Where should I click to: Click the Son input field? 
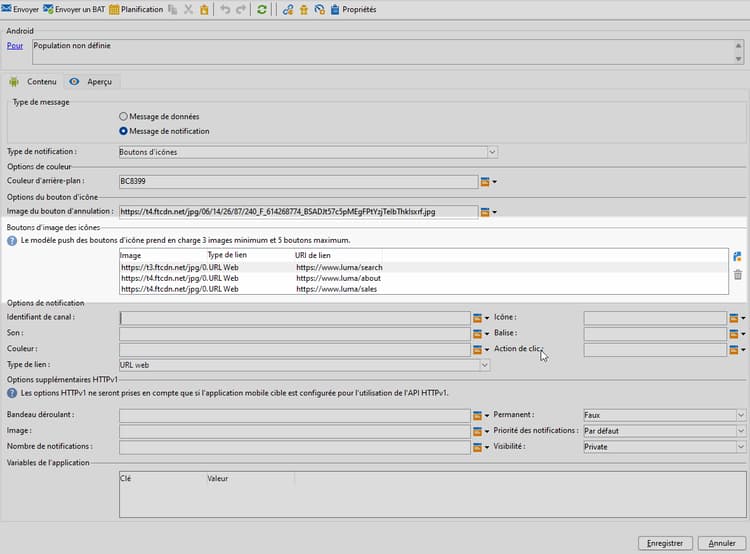point(295,333)
